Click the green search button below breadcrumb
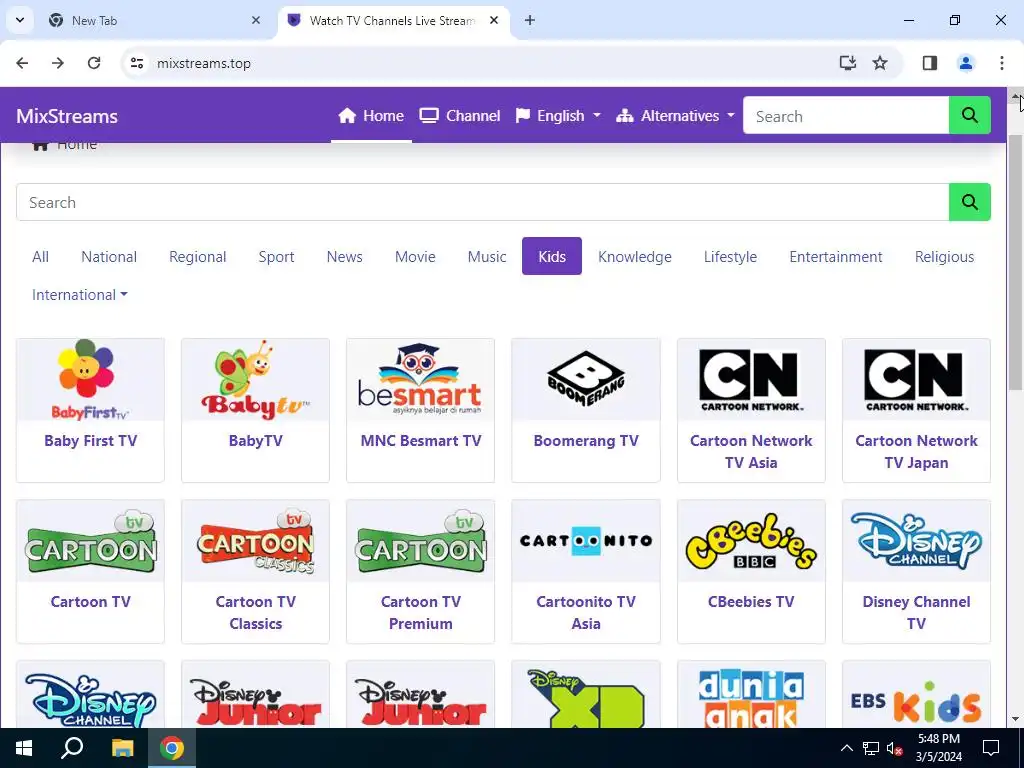 pyautogui.click(x=969, y=202)
